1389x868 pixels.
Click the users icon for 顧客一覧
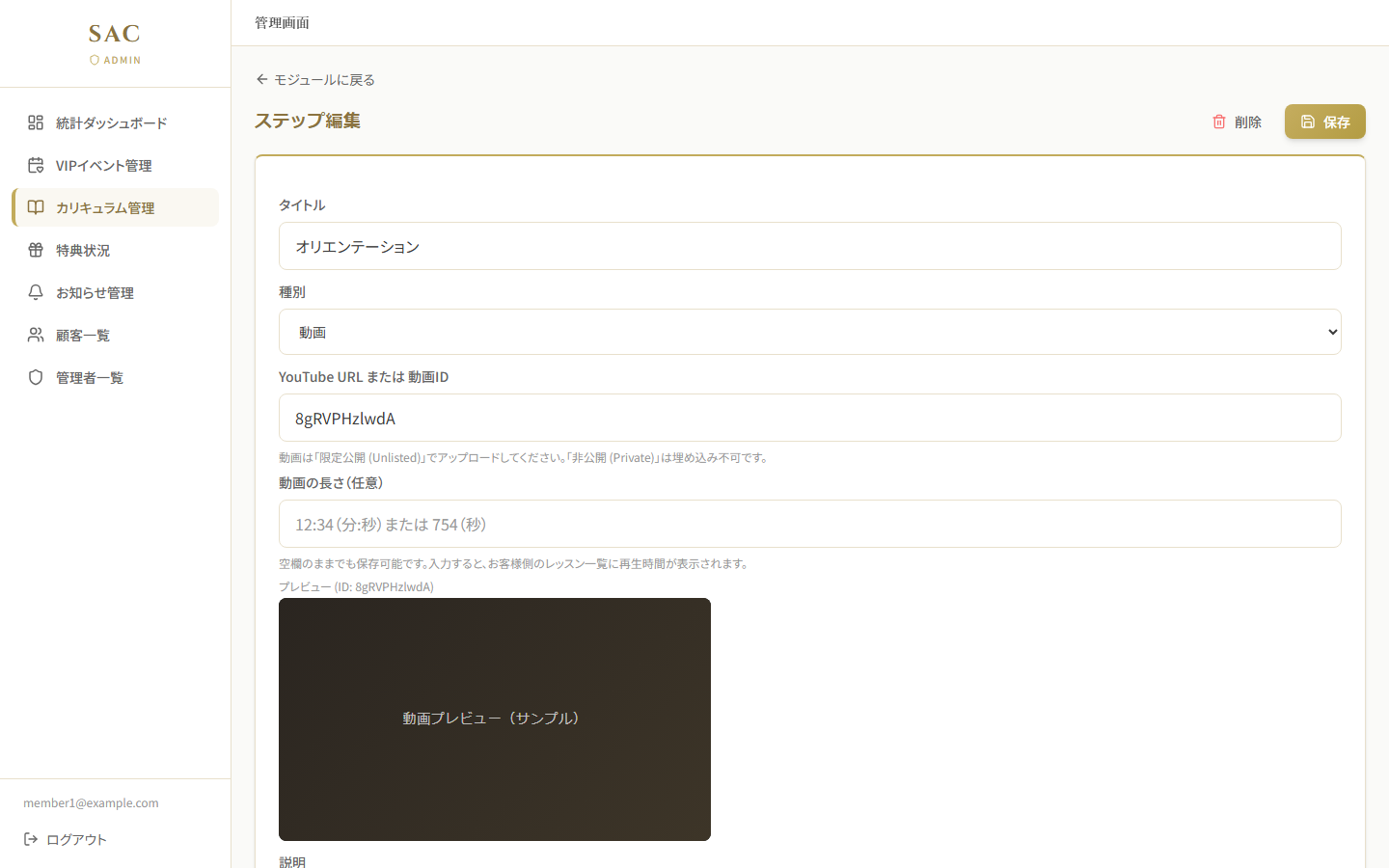coord(36,335)
